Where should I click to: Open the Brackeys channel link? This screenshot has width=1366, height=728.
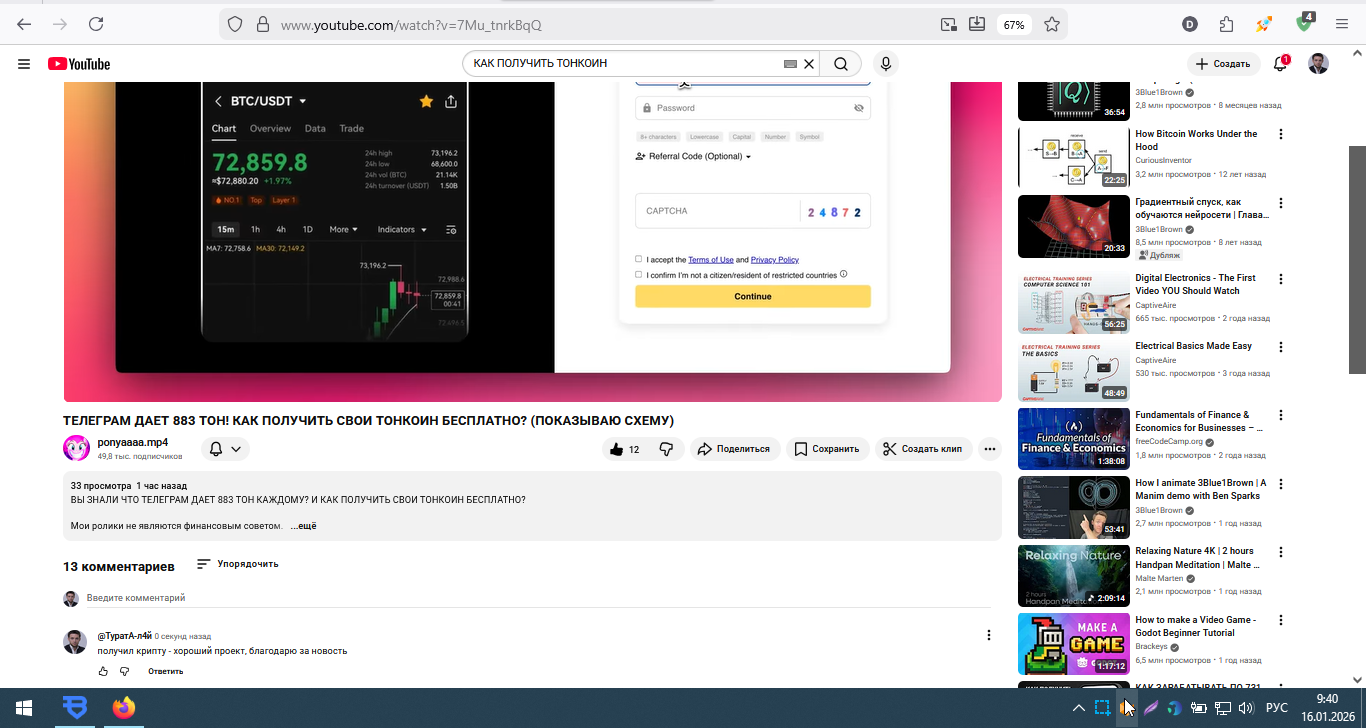tap(1151, 647)
